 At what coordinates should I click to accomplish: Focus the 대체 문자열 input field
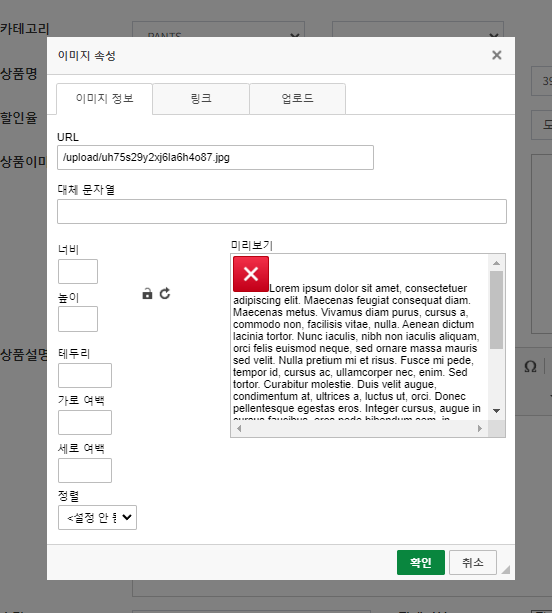(282, 212)
